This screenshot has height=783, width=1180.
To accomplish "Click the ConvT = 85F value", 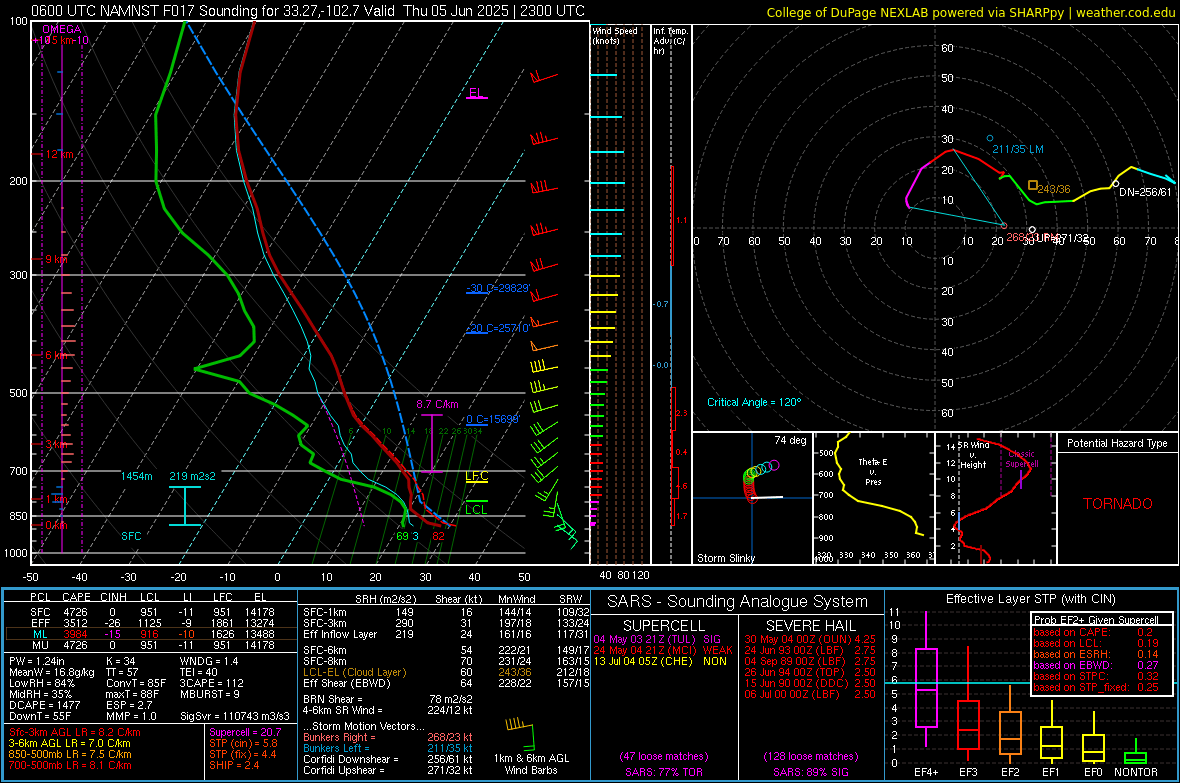I will tap(135, 683).
